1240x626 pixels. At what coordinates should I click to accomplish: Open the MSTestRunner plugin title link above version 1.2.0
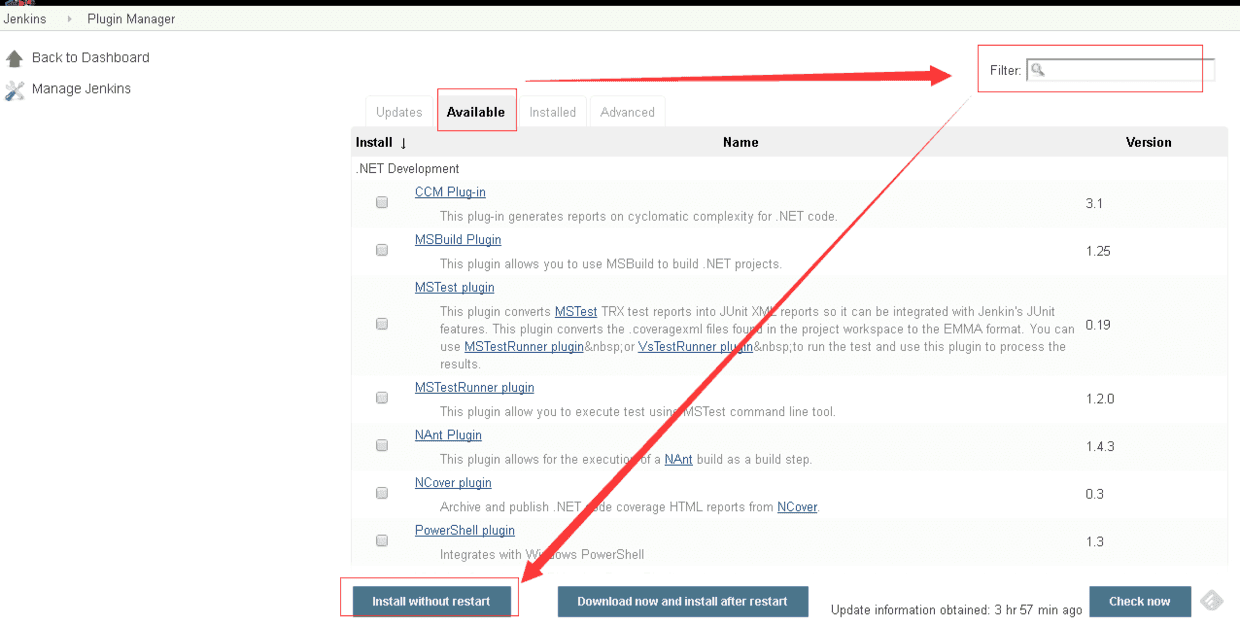click(x=475, y=387)
